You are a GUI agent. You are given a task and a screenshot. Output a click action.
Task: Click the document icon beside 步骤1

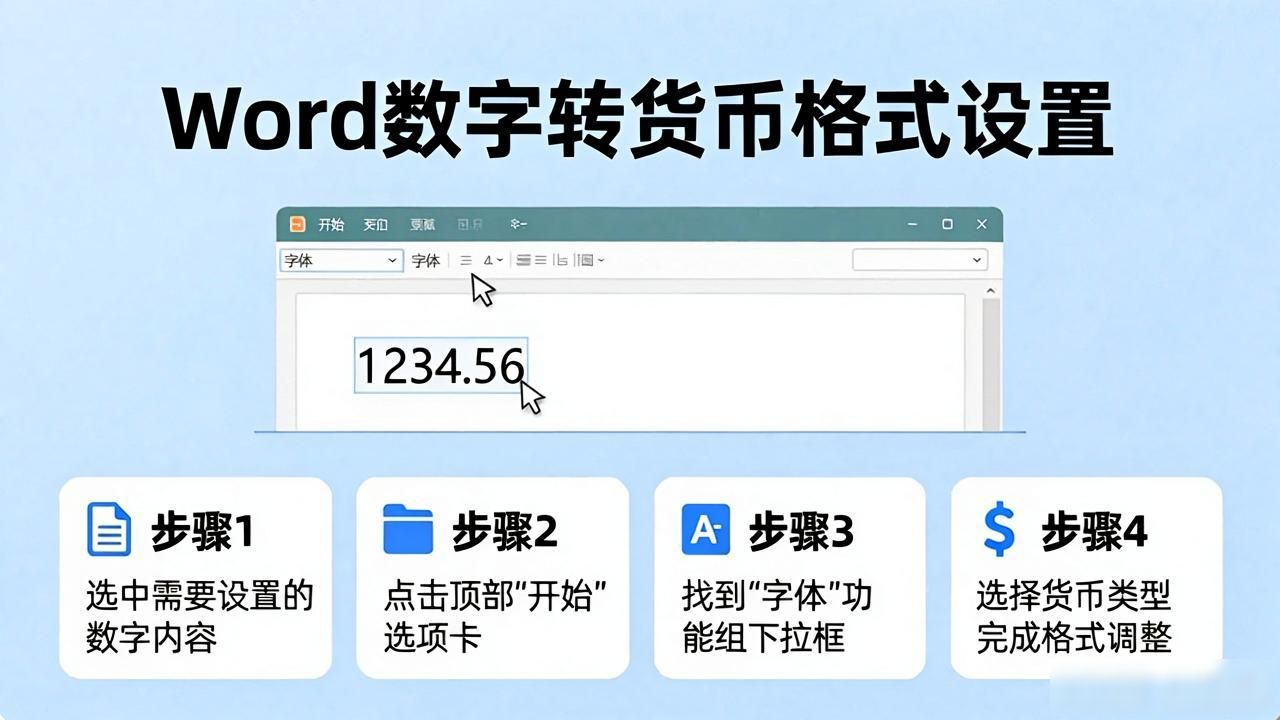[x=109, y=529]
